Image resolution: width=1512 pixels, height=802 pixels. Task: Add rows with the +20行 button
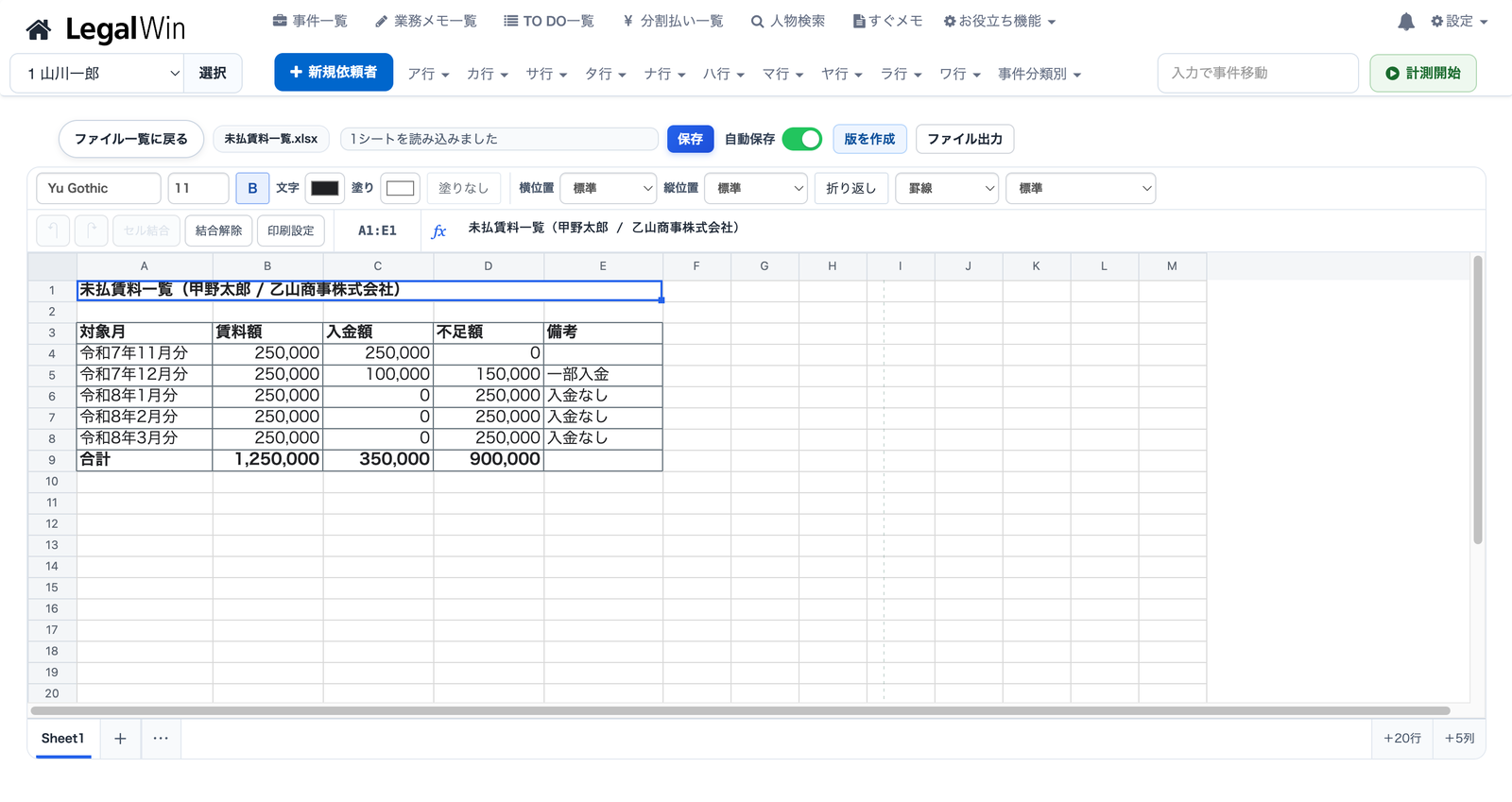pos(1402,739)
